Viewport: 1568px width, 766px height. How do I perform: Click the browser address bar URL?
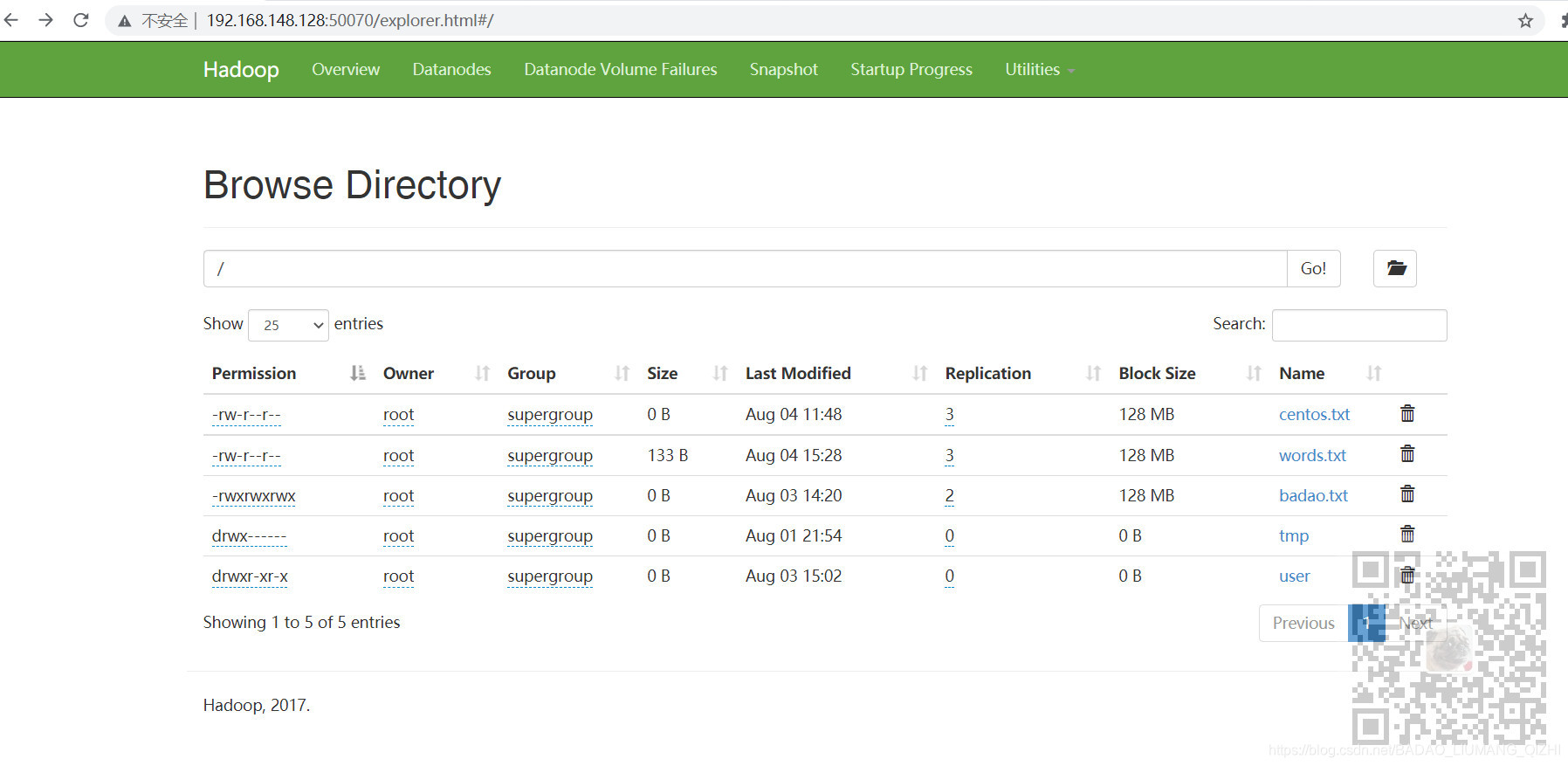[x=349, y=20]
